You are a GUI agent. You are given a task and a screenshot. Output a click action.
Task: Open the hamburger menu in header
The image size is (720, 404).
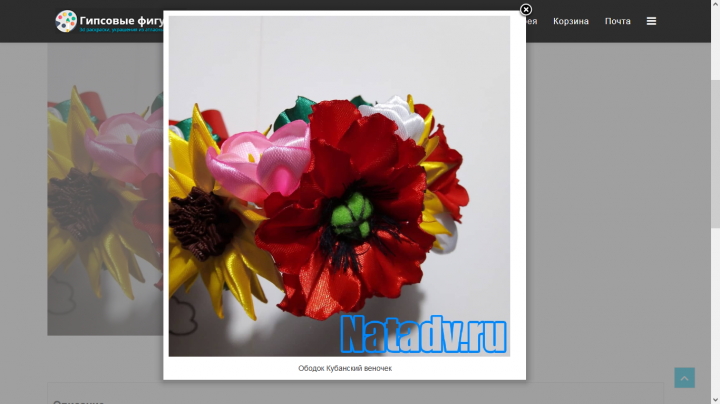651,21
